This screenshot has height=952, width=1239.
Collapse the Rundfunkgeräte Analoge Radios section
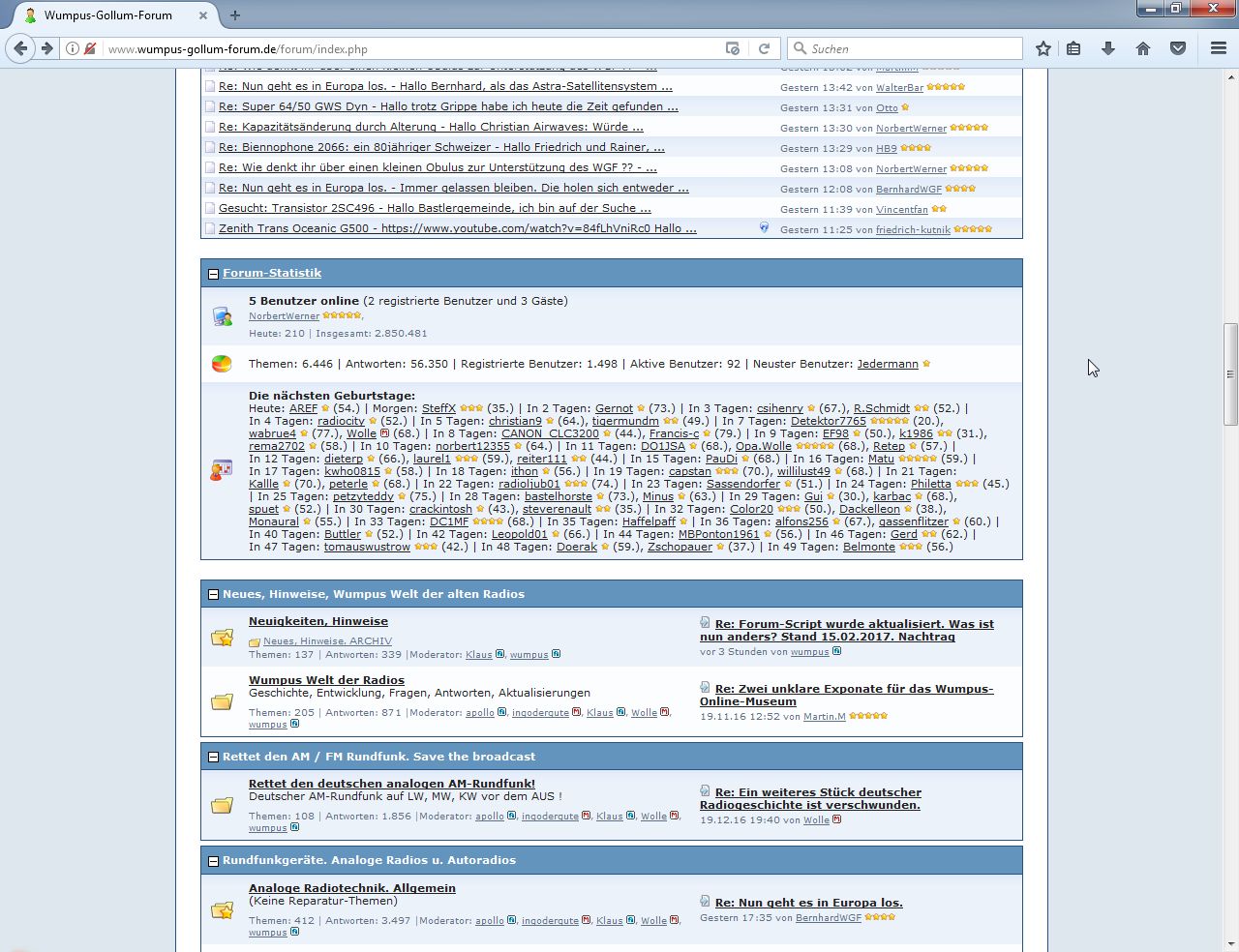(x=213, y=861)
